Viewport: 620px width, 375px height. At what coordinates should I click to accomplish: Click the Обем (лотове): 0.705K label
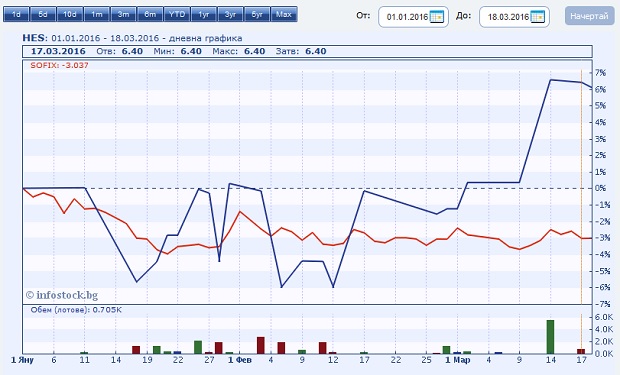pos(76,310)
